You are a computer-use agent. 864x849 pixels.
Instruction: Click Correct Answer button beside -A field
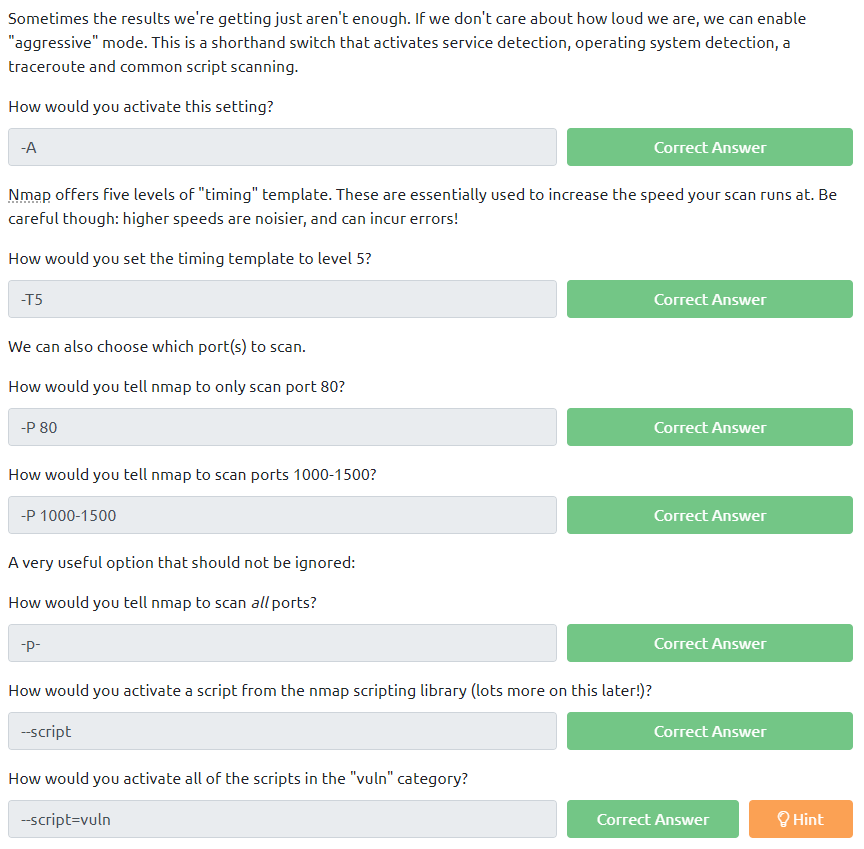[709, 147]
